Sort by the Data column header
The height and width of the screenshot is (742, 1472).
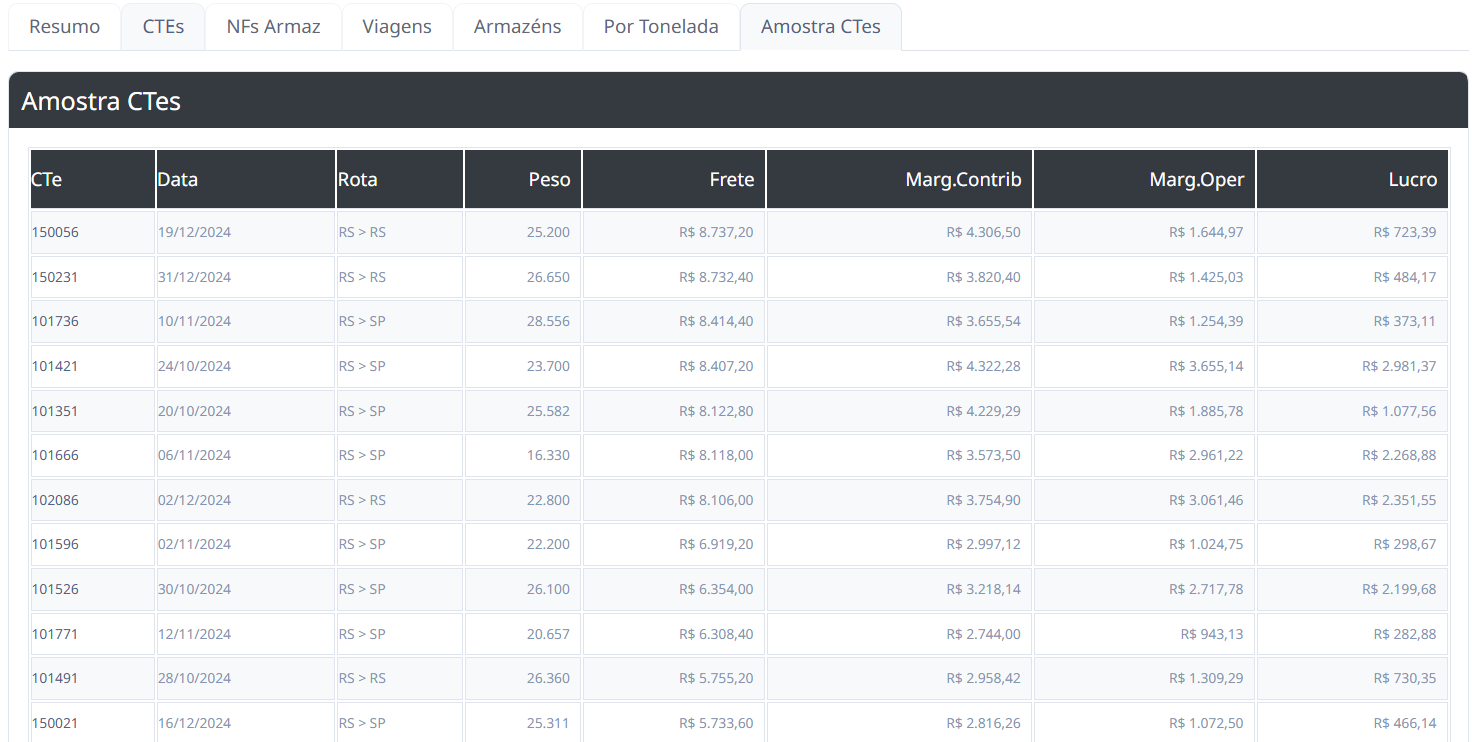coord(245,179)
